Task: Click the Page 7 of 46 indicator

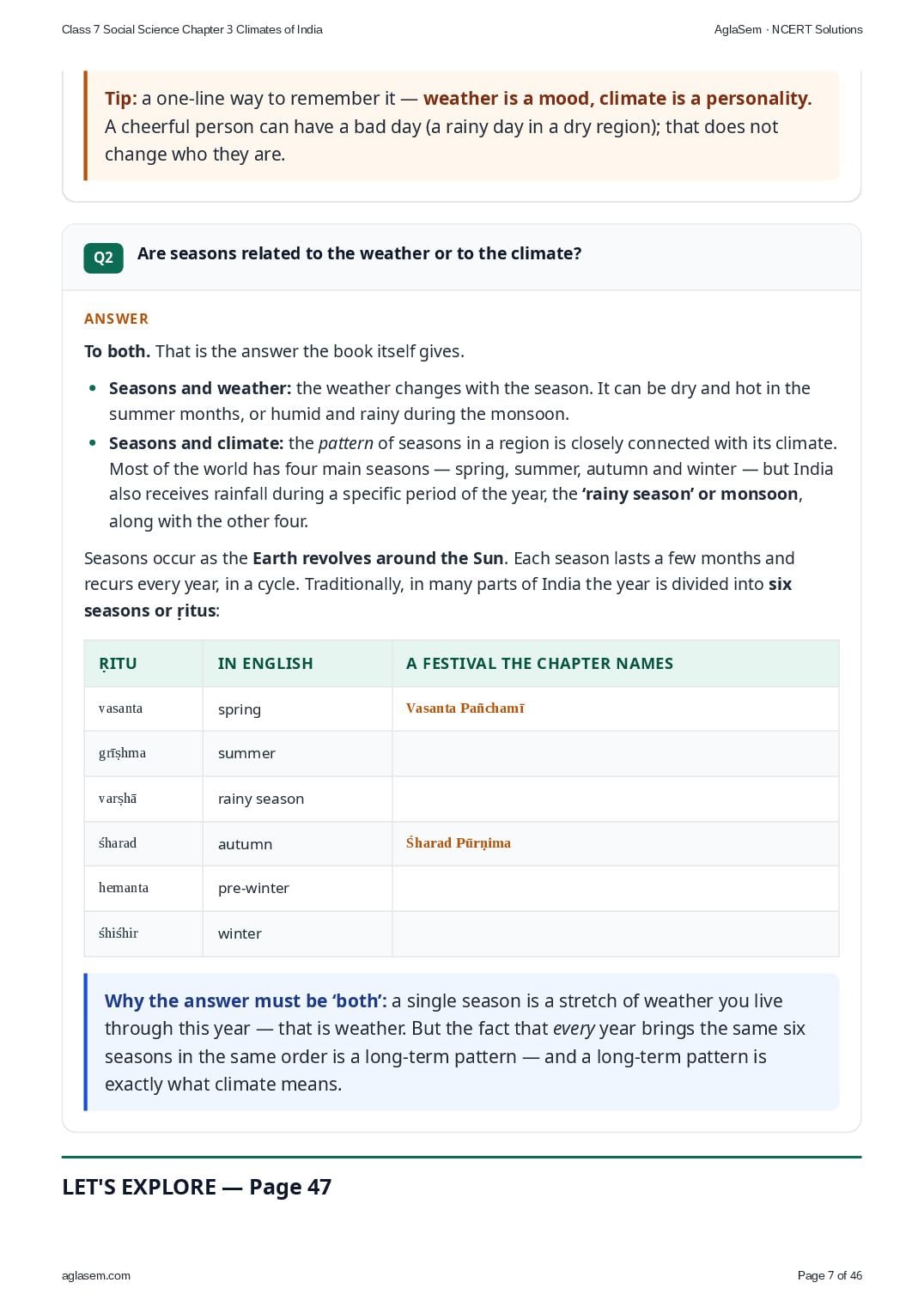Action: [x=830, y=1275]
